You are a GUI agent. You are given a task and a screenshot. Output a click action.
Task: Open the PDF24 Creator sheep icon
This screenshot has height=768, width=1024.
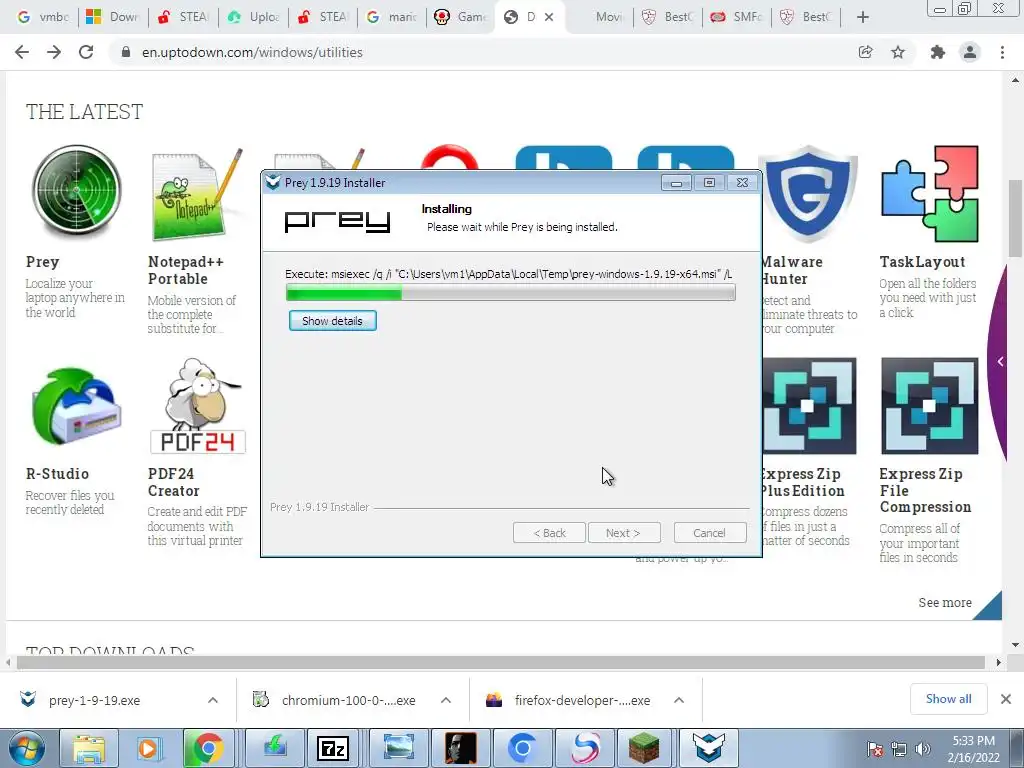click(197, 406)
